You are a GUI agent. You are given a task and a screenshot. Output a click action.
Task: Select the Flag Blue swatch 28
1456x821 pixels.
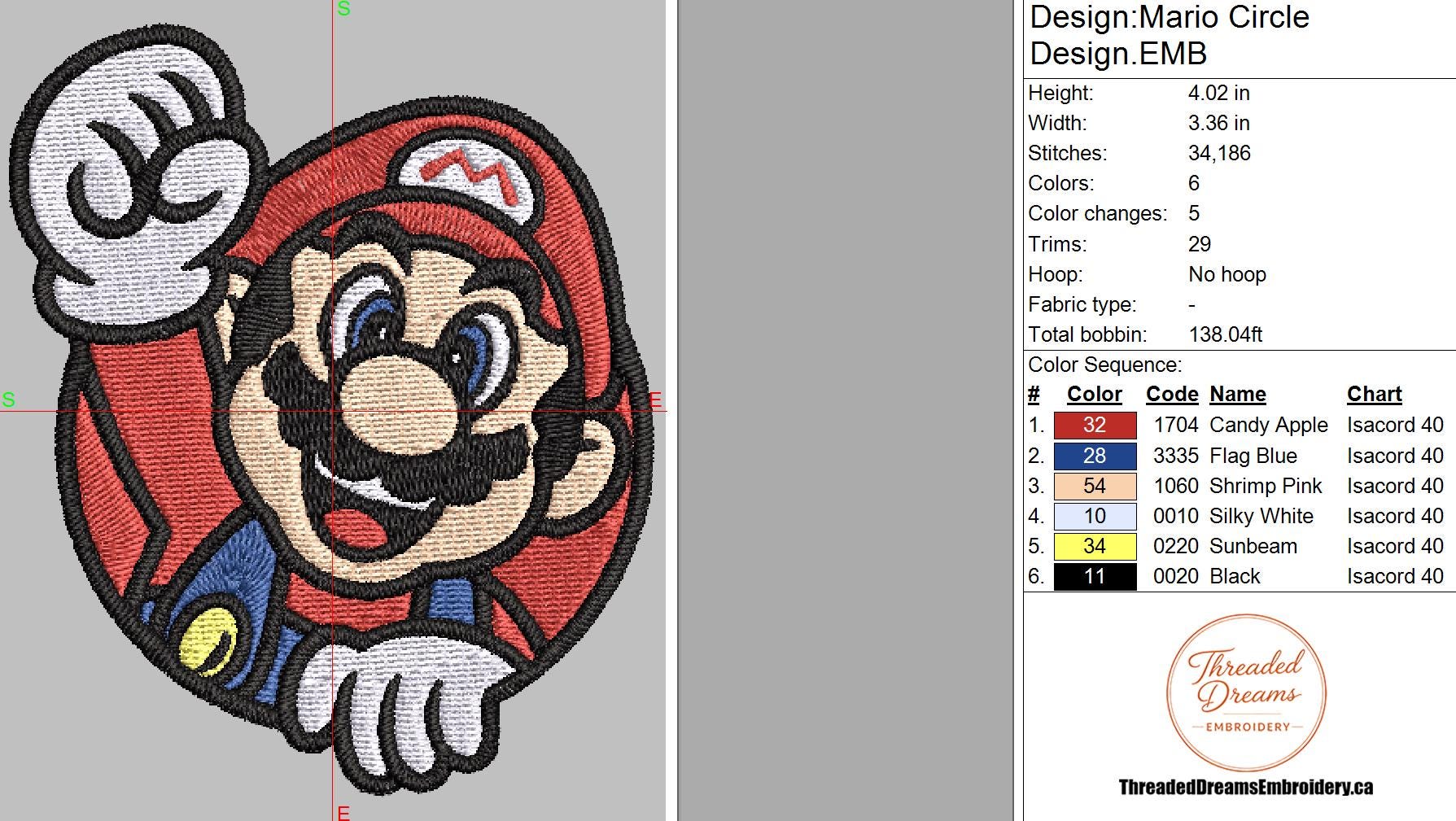coord(1095,456)
